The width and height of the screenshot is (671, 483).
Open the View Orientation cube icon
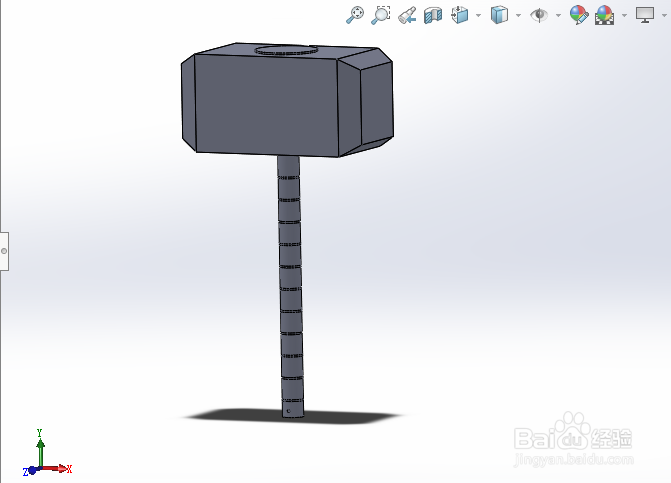(459, 15)
